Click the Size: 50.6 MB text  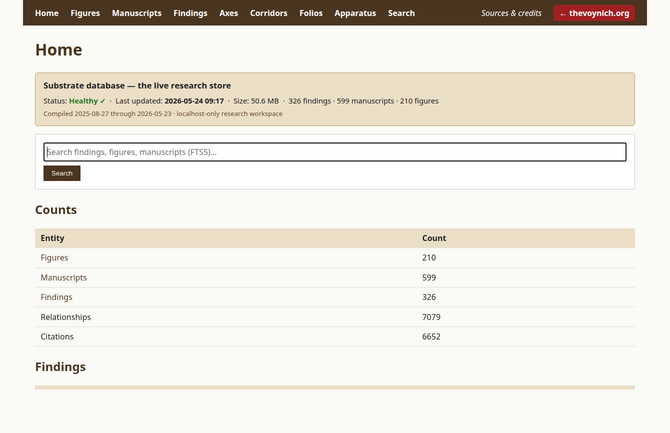[256, 101]
